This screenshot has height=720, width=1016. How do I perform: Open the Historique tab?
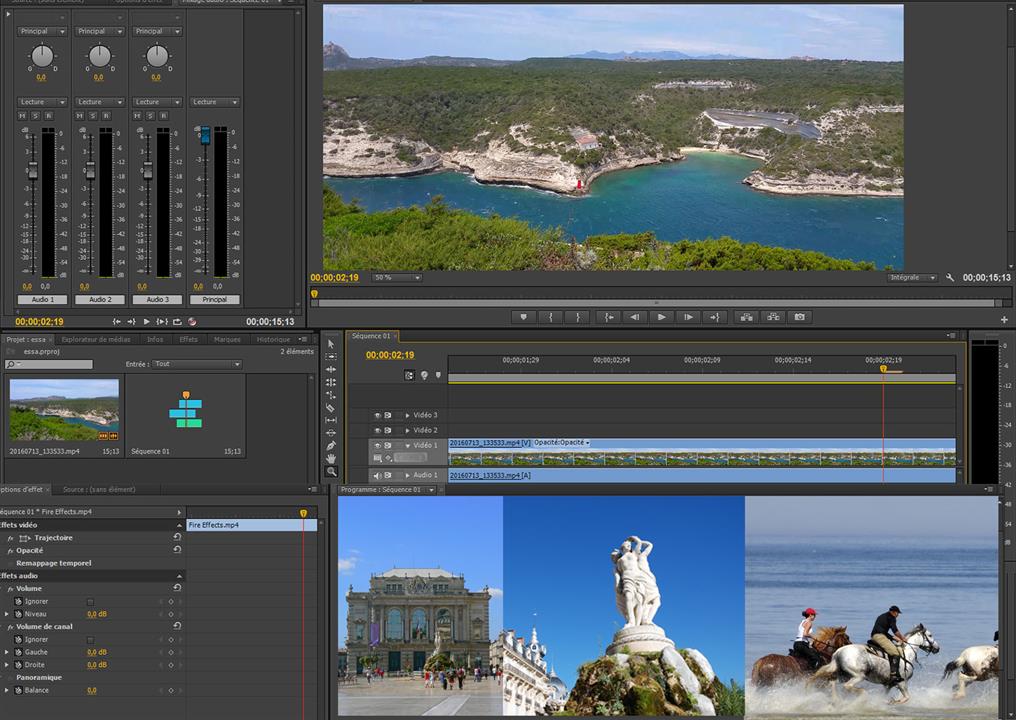(273, 340)
